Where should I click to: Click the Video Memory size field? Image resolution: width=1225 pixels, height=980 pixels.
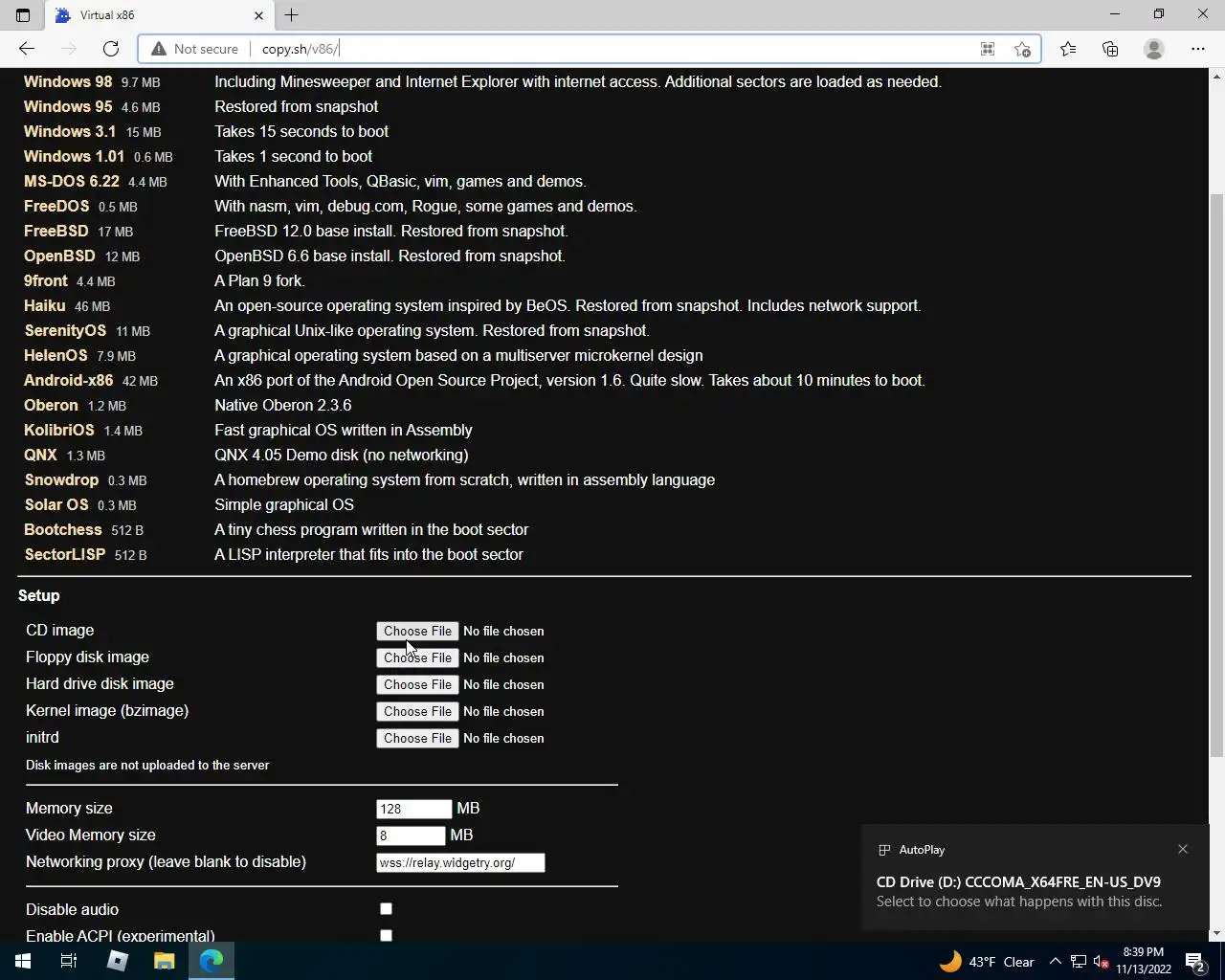[x=411, y=835]
